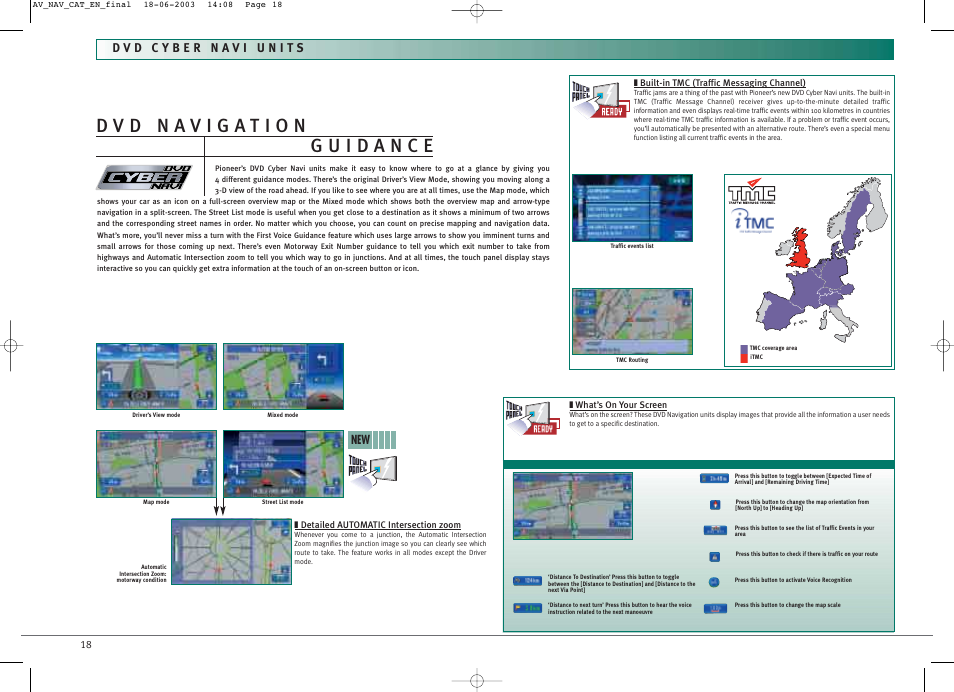954x692 pixels.
Task: Open the Street List mode screenshot
Action: (x=283, y=464)
